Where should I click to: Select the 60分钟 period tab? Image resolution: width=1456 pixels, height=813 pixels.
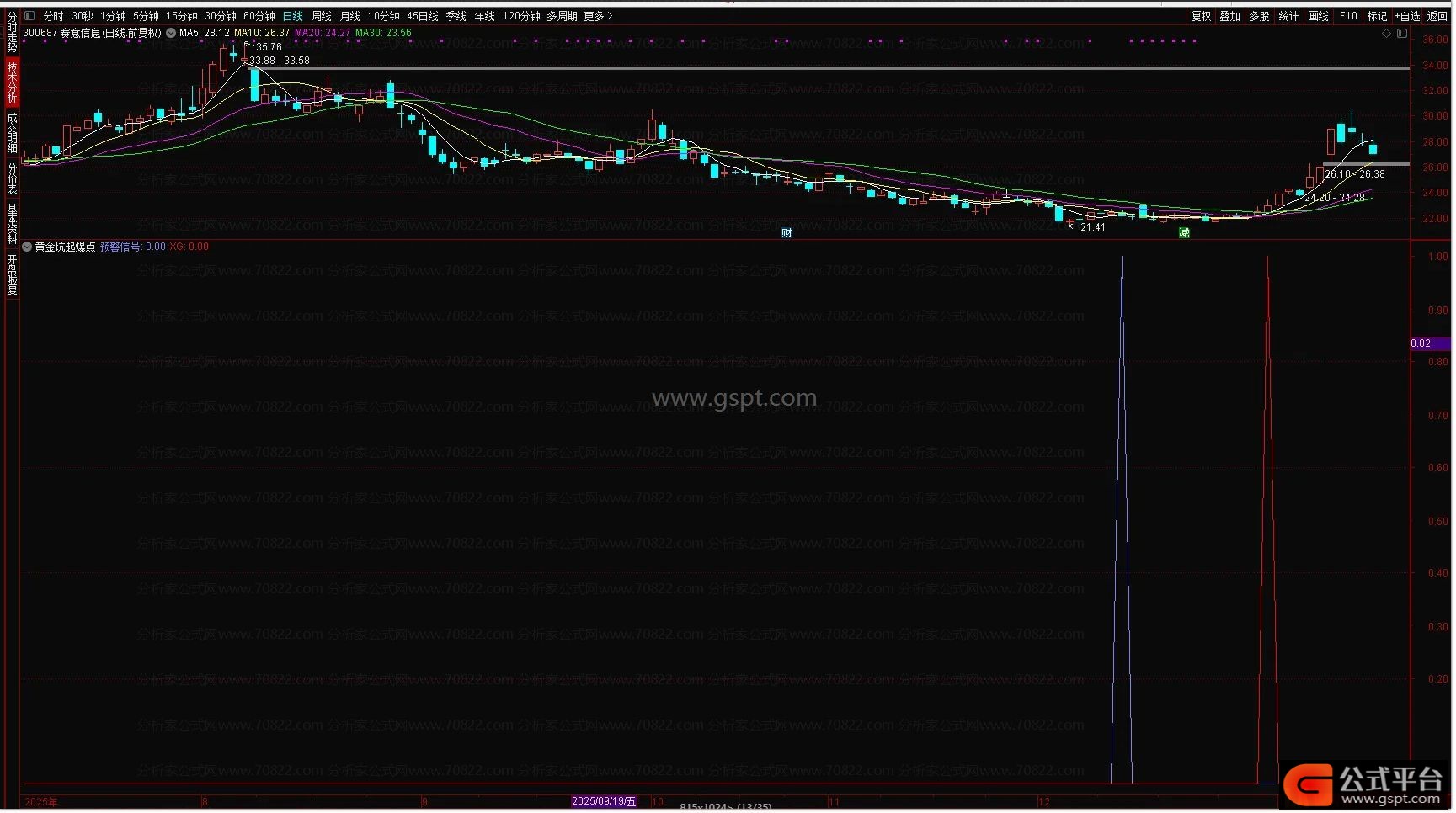tap(259, 16)
